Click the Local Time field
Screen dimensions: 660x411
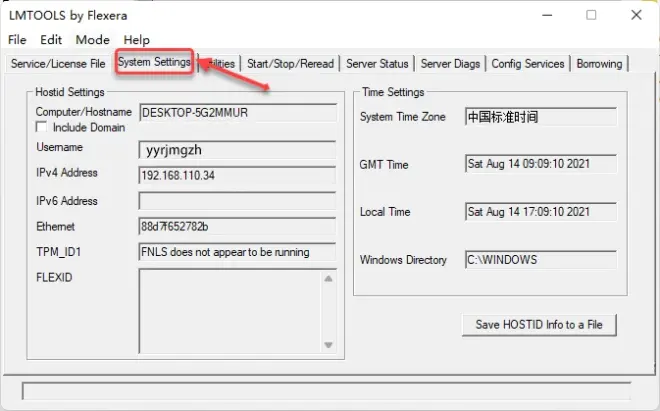tap(541, 212)
